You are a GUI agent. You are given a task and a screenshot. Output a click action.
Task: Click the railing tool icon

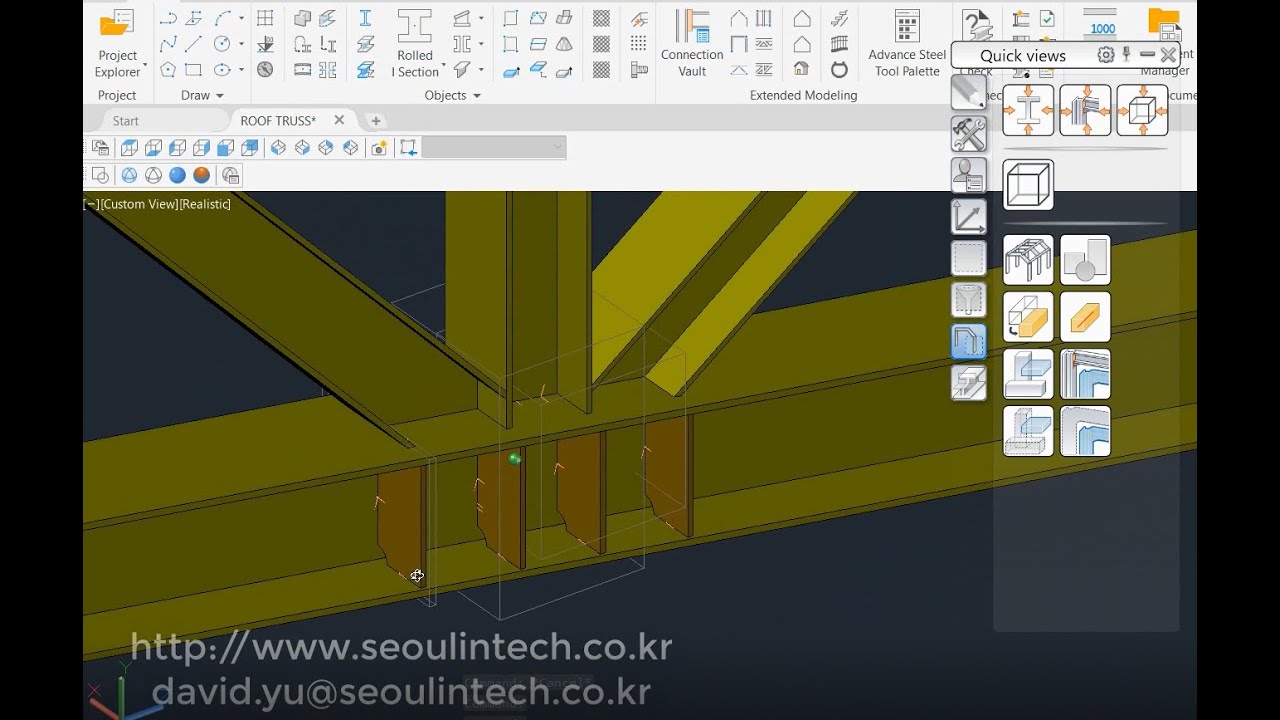[840, 44]
